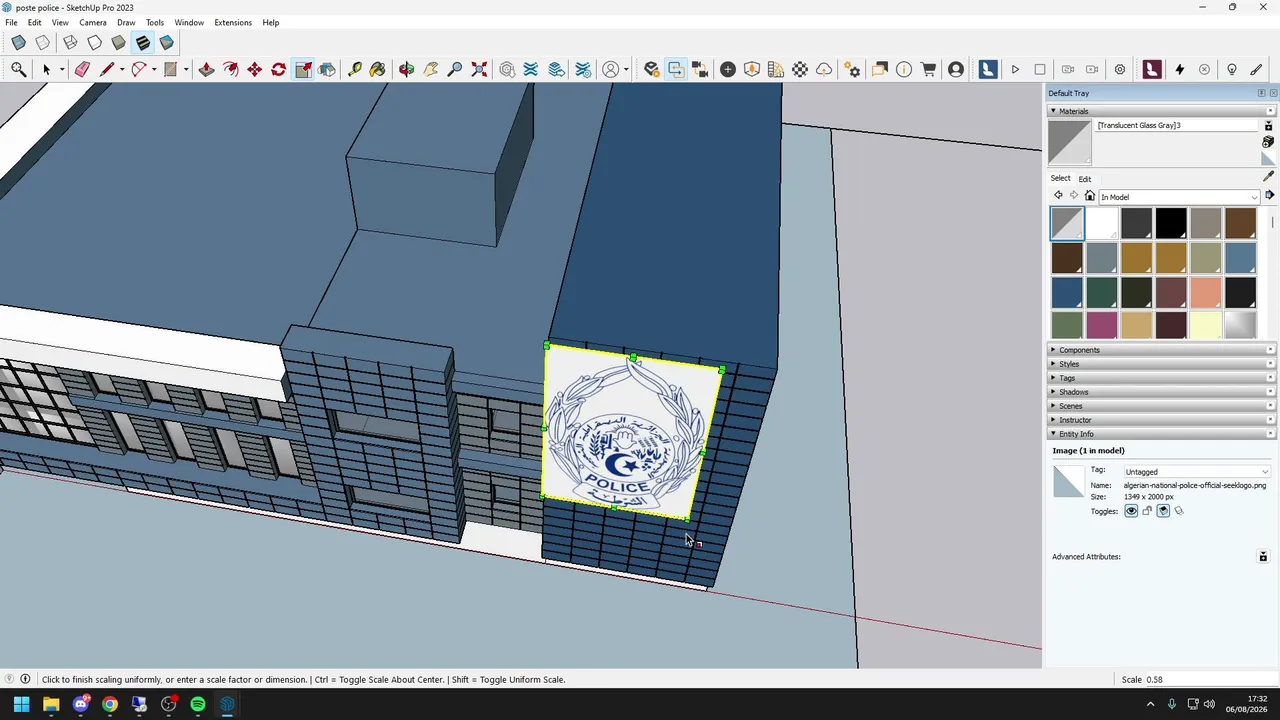The width and height of the screenshot is (1280, 720).
Task: Click the V-Ray render play button
Action: 1015,69
